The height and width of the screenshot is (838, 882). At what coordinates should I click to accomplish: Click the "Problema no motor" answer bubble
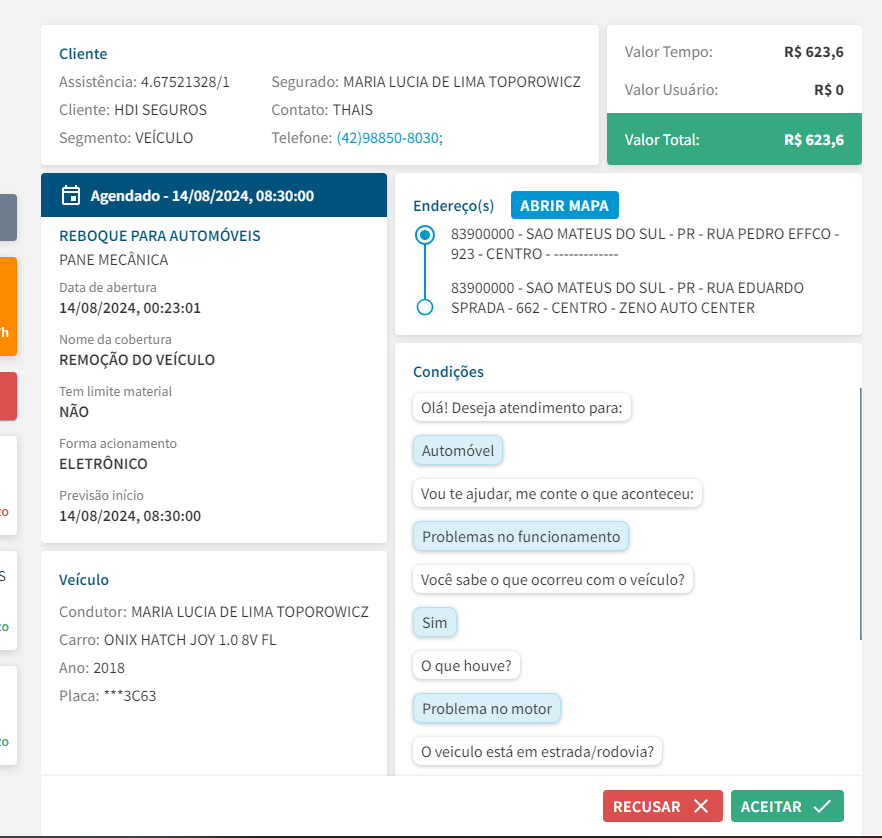(487, 709)
